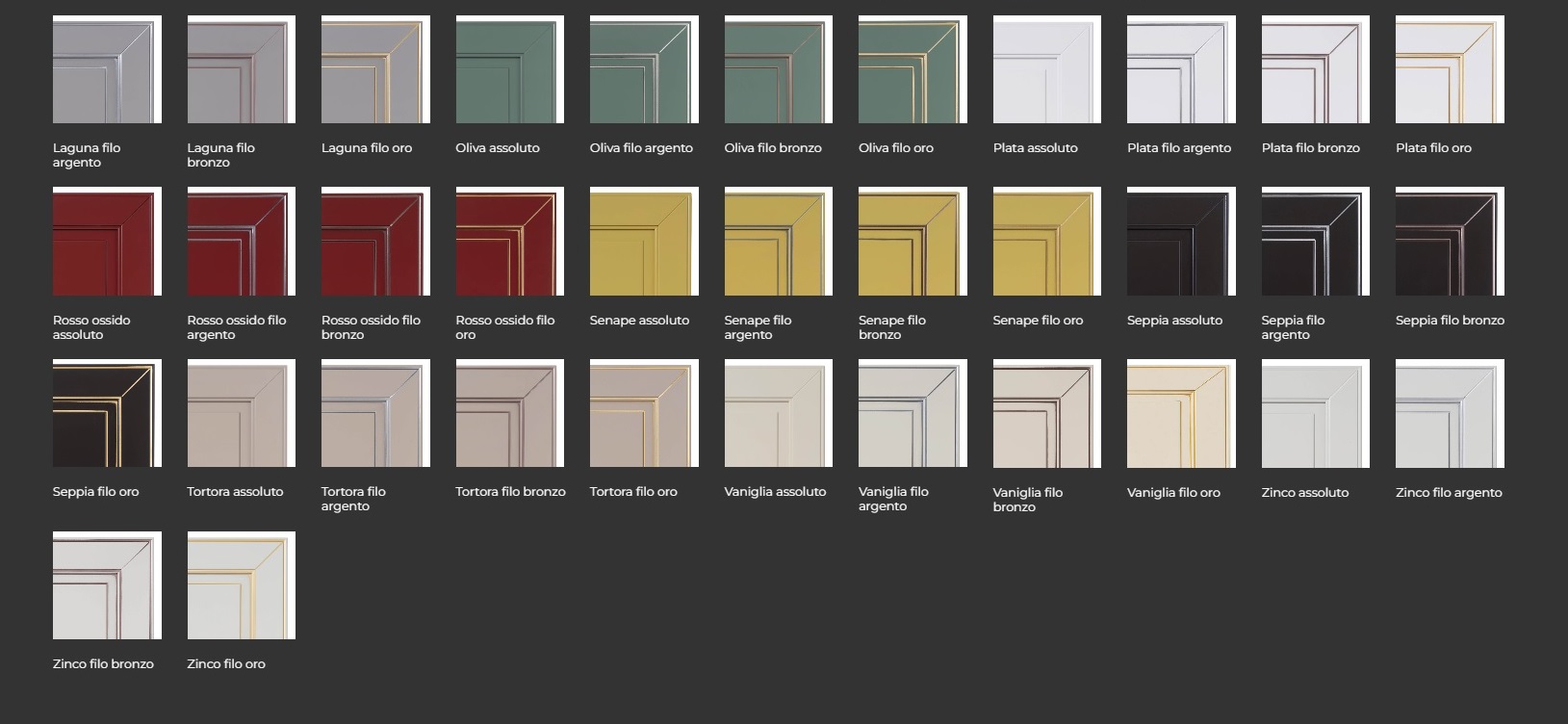This screenshot has height=724, width=1568.
Task: Pick the Rosso ossido filo bronzo swatch
Action: (375, 242)
